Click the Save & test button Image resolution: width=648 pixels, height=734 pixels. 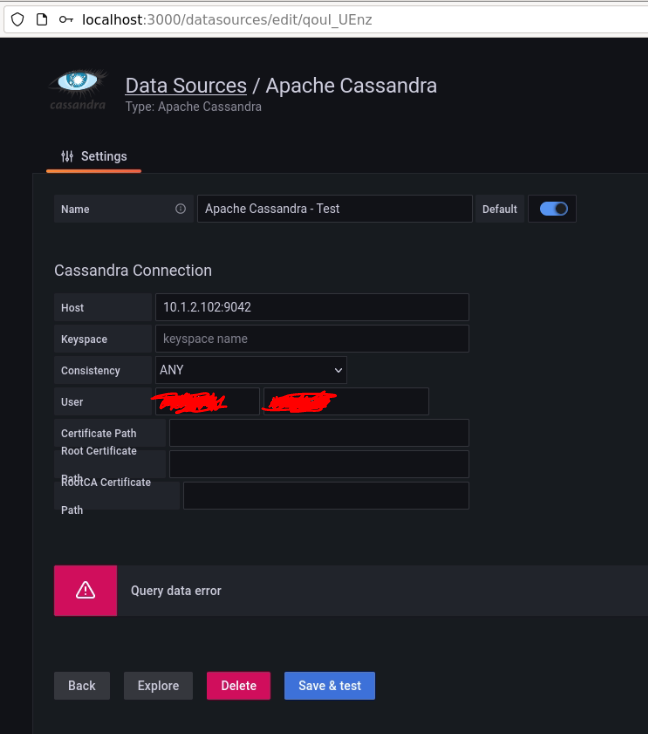pyautogui.click(x=330, y=686)
